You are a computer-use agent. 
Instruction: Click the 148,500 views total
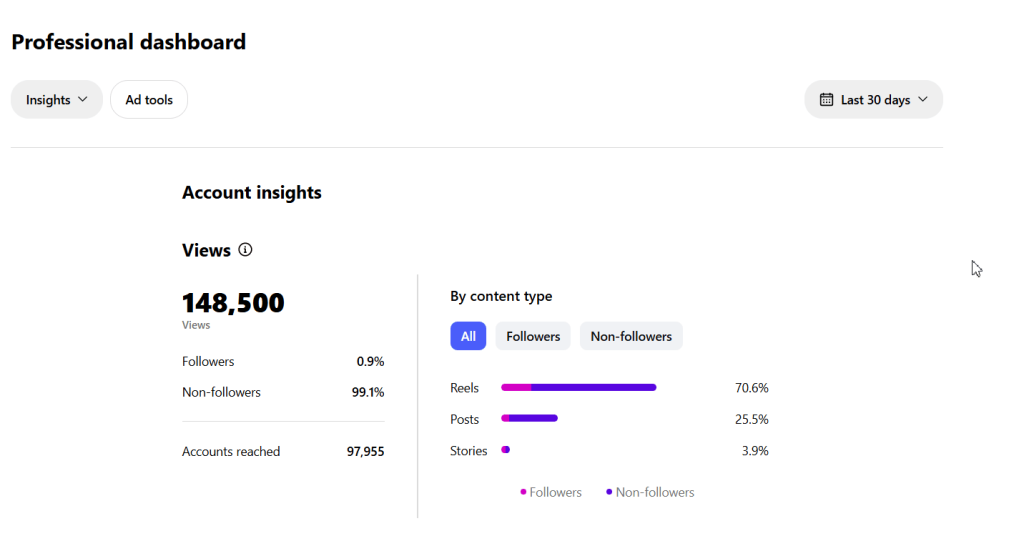tap(233, 303)
